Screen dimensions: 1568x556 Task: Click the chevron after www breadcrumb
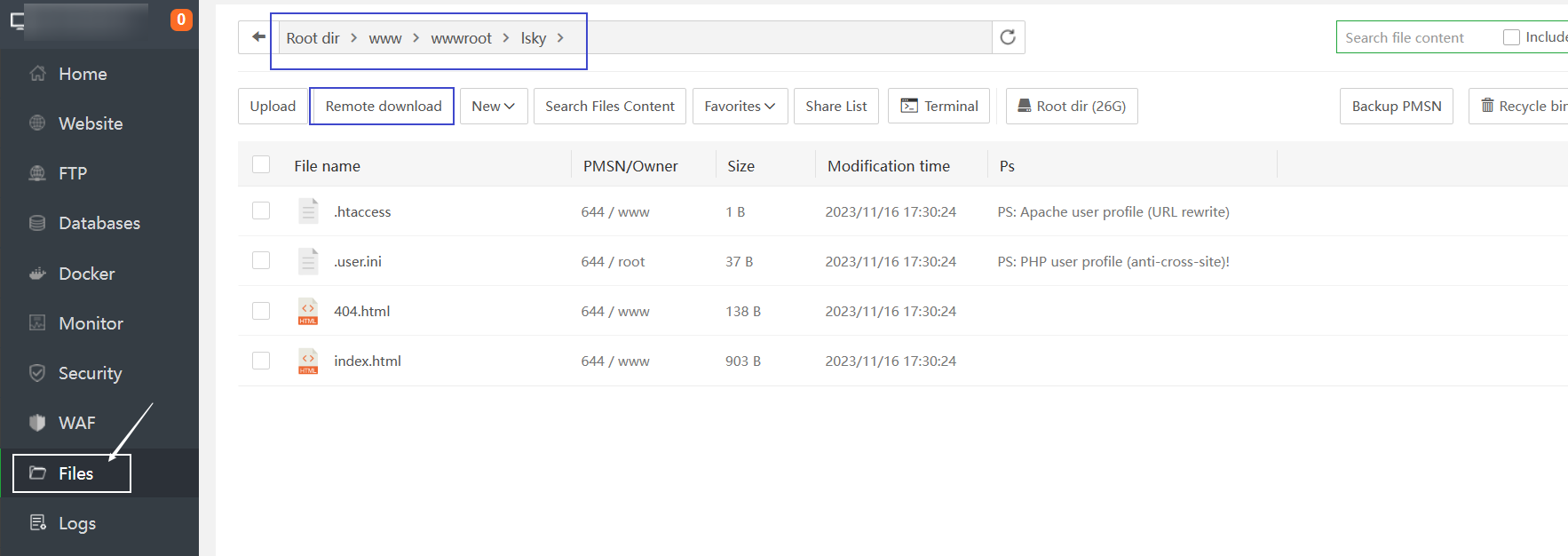tap(416, 37)
